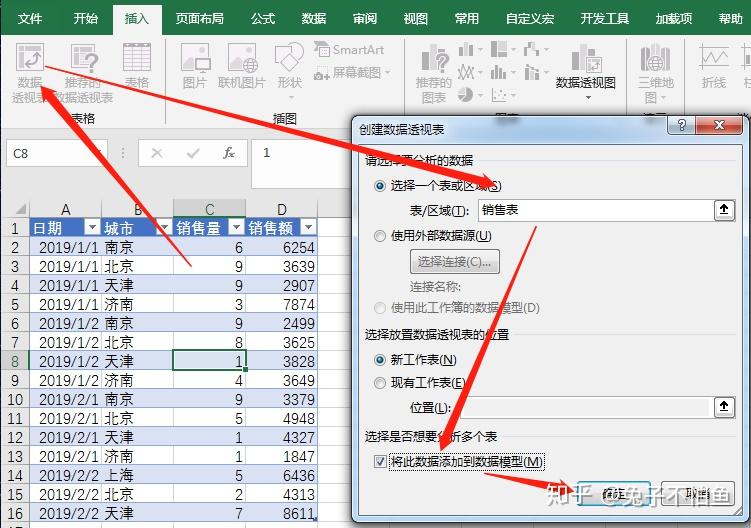The width and height of the screenshot is (751, 528).
Task: Click the statistic histogram chart icon
Action: click(x=499, y=72)
